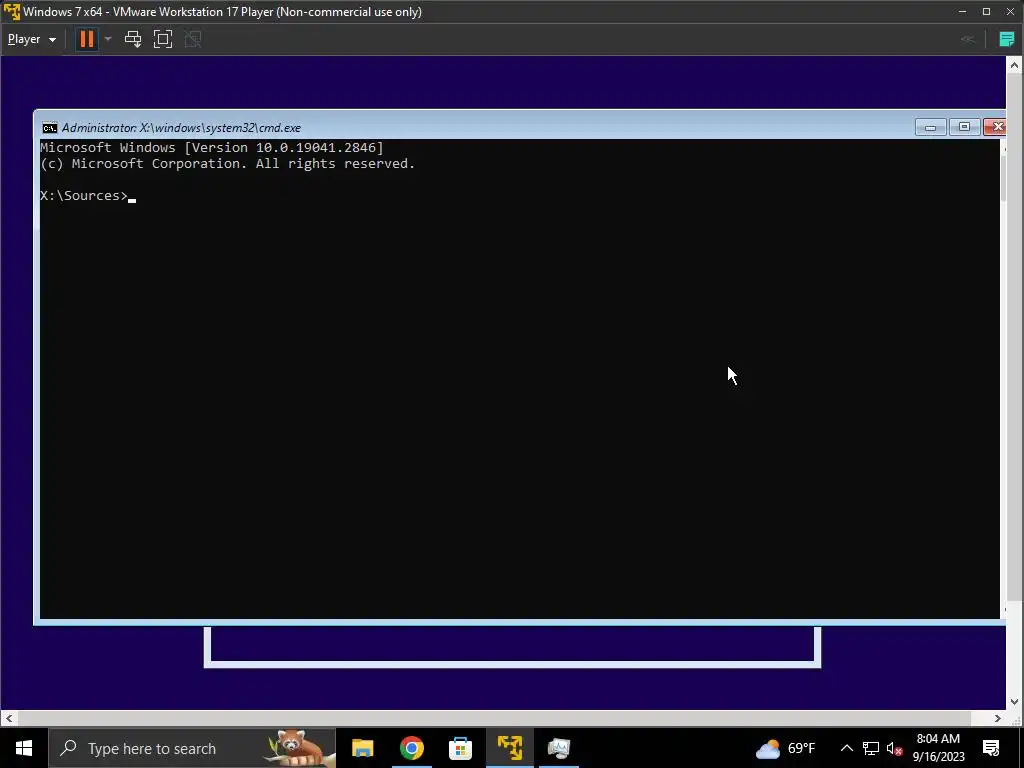
Task: Maximize the cmd.exe Administrator window
Action: 964,127
